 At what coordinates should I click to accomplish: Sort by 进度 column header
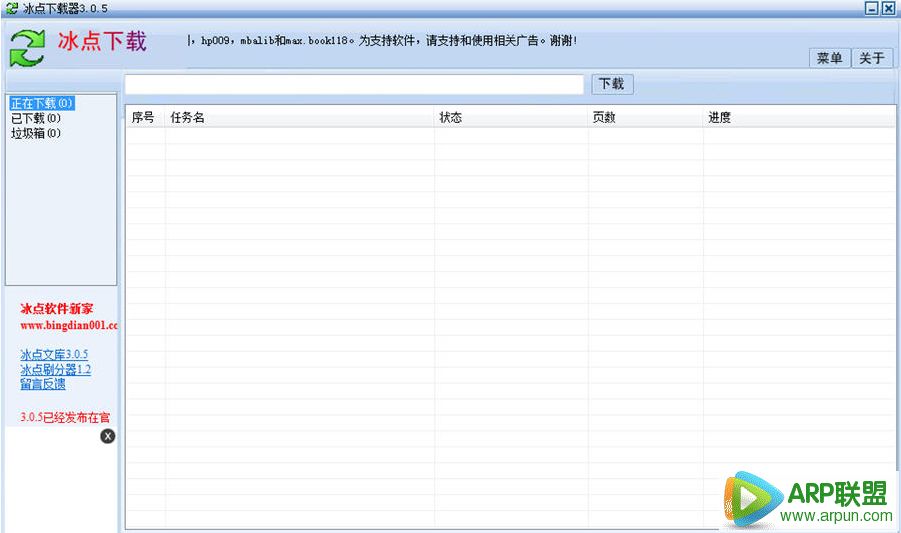click(x=799, y=117)
